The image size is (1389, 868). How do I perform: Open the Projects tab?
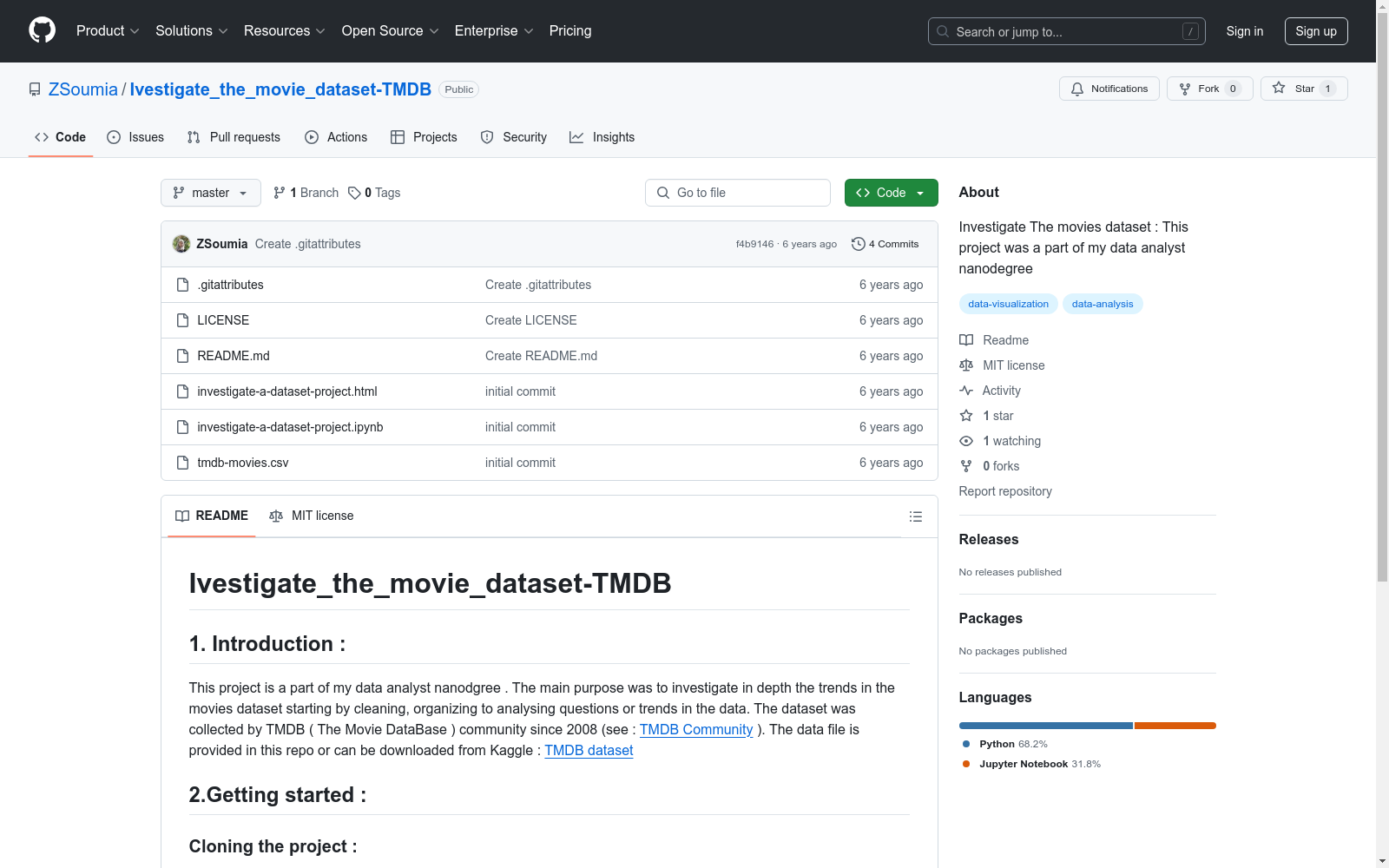coord(424,137)
